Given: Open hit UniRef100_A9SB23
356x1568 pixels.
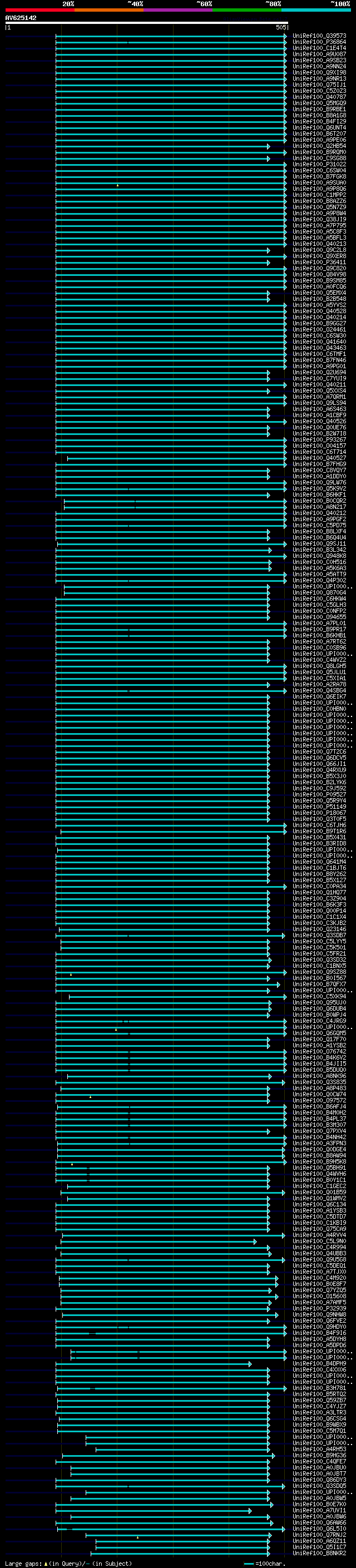Looking at the screenshot, I should [319, 60].
